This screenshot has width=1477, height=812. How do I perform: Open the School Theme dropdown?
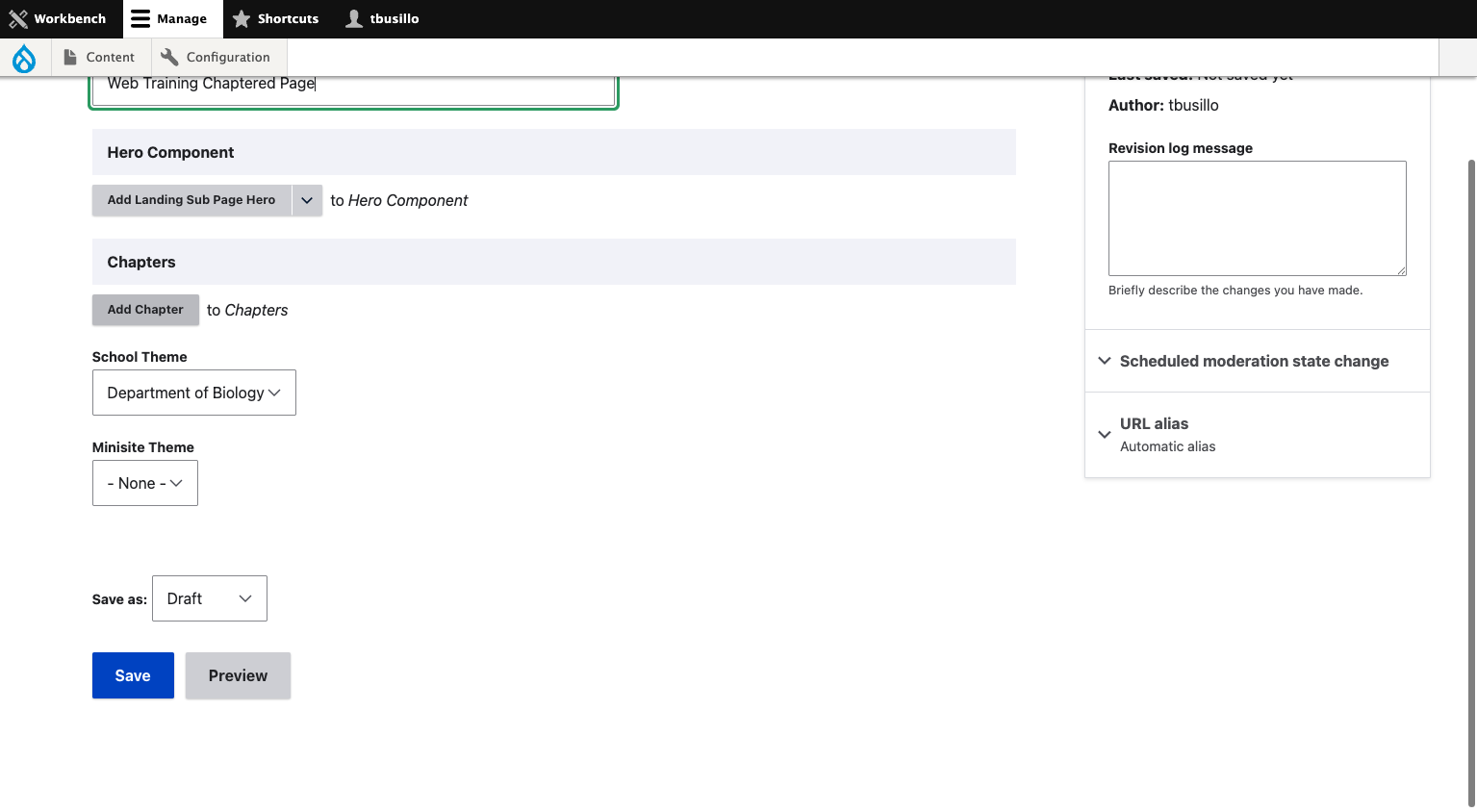click(194, 393)
